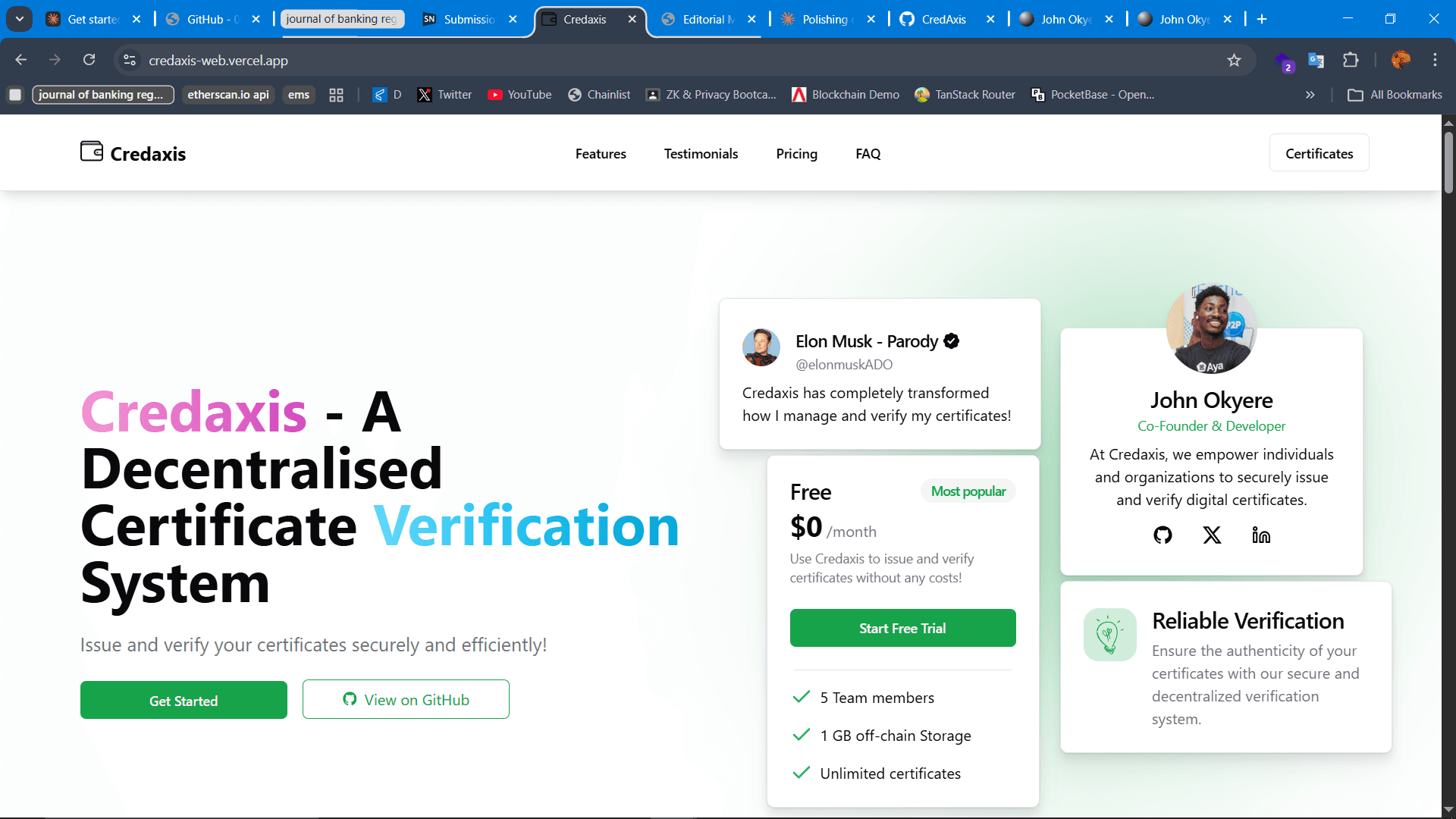Open a new browser tab

(x=1262, y=19)
